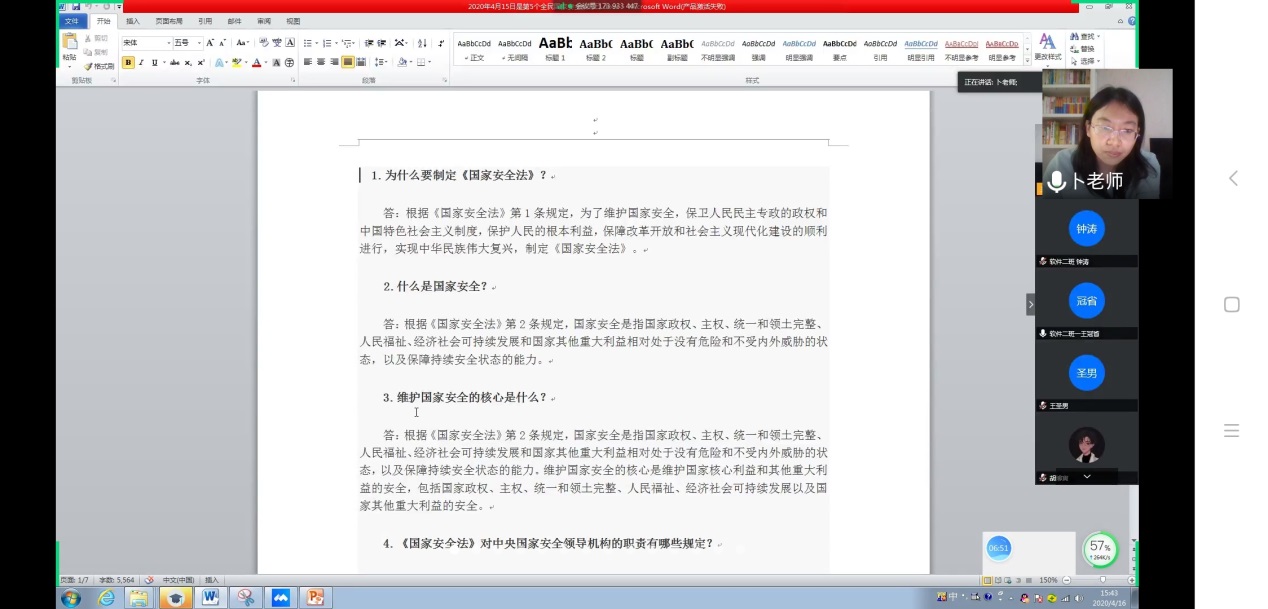This screenshot has height=609, width=1268.
Task: Click the Format Painter (格式刷) button
Action: tap(100, 66)
